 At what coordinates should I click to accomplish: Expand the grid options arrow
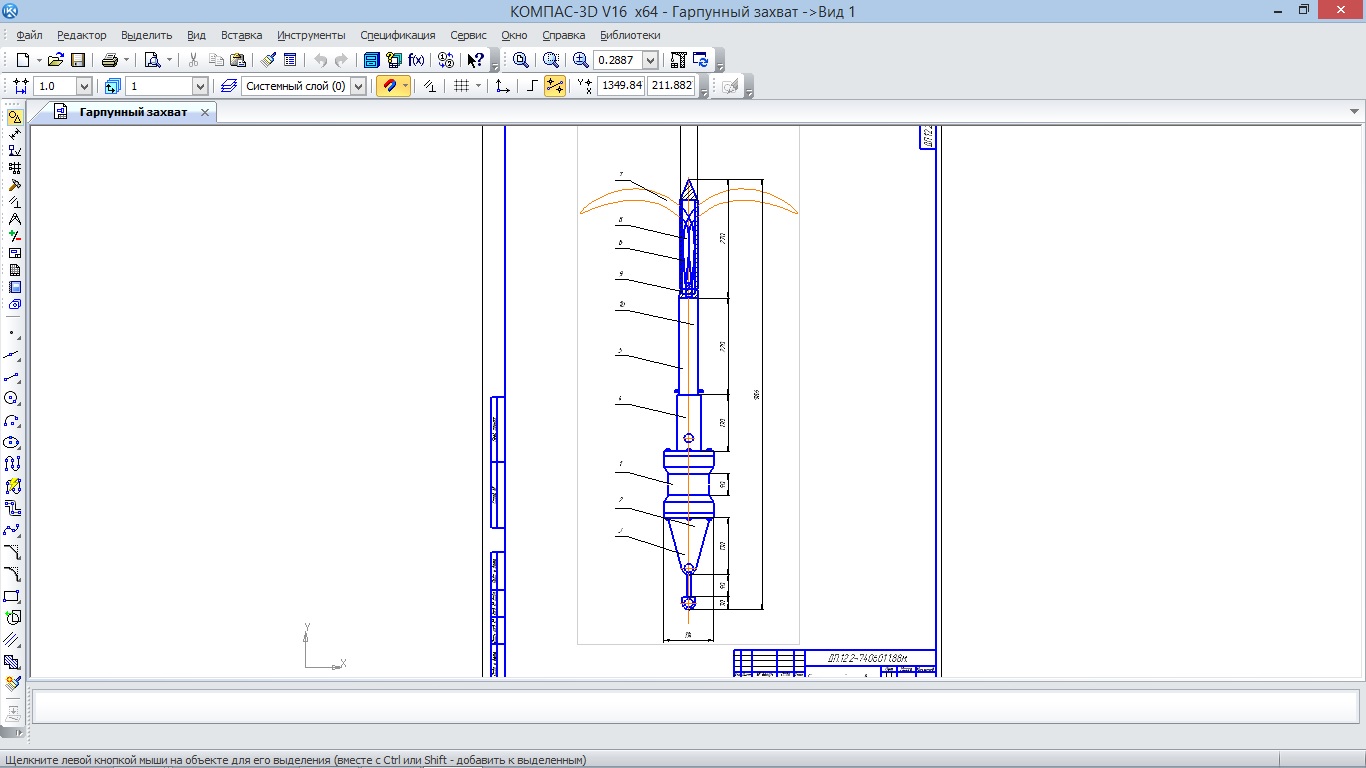click(478, 86)
